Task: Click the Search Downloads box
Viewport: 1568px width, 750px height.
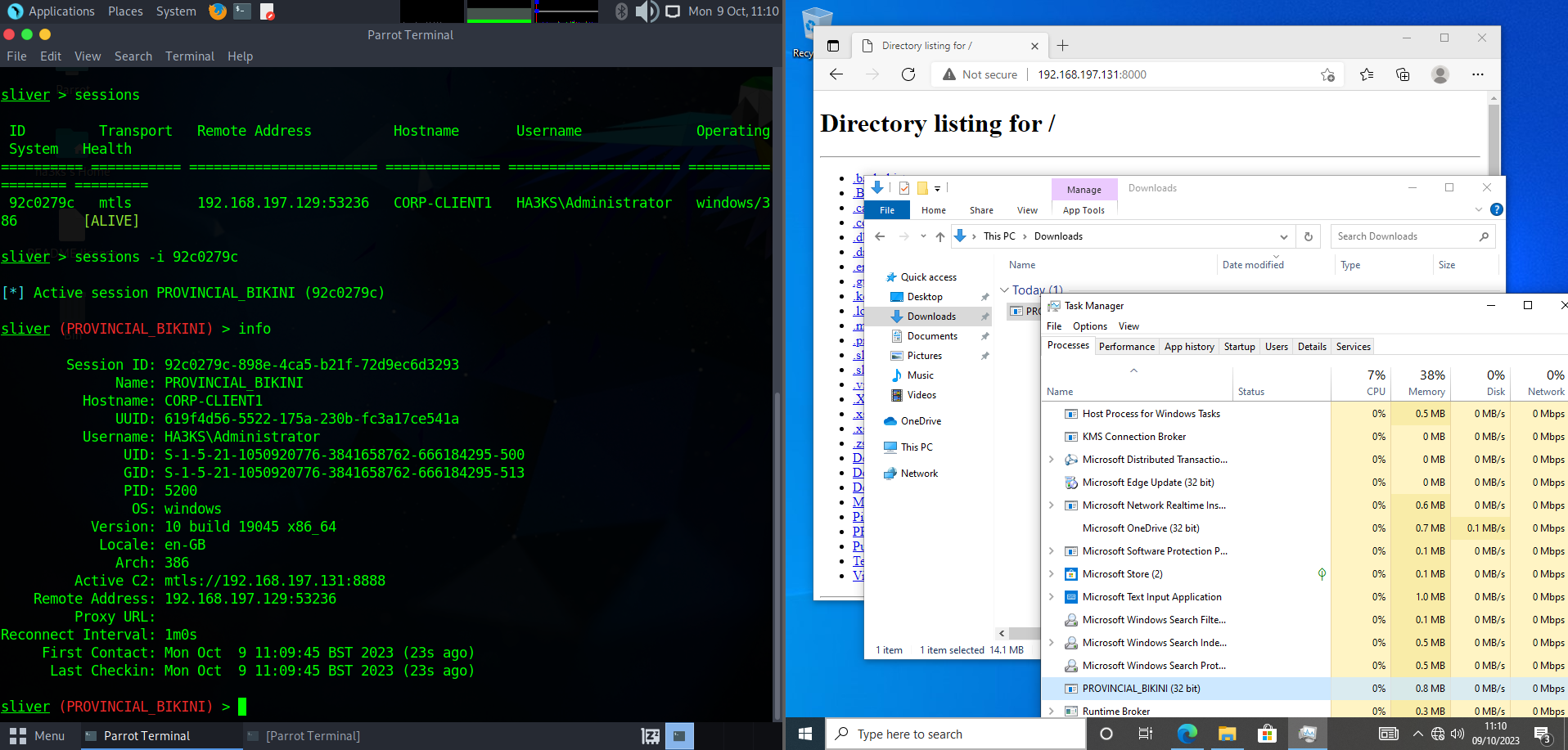Action: (x=1412, y=236)
